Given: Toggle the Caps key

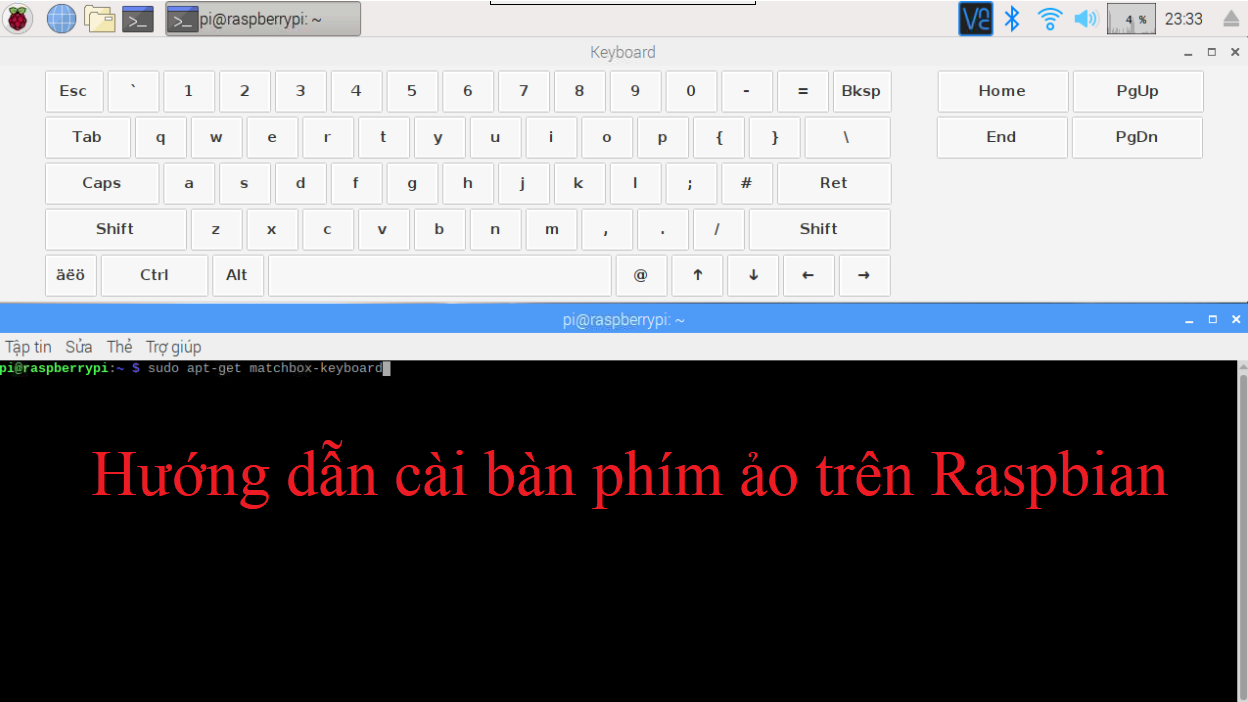Looking at the screenshot, I should [x=101, y=183].
